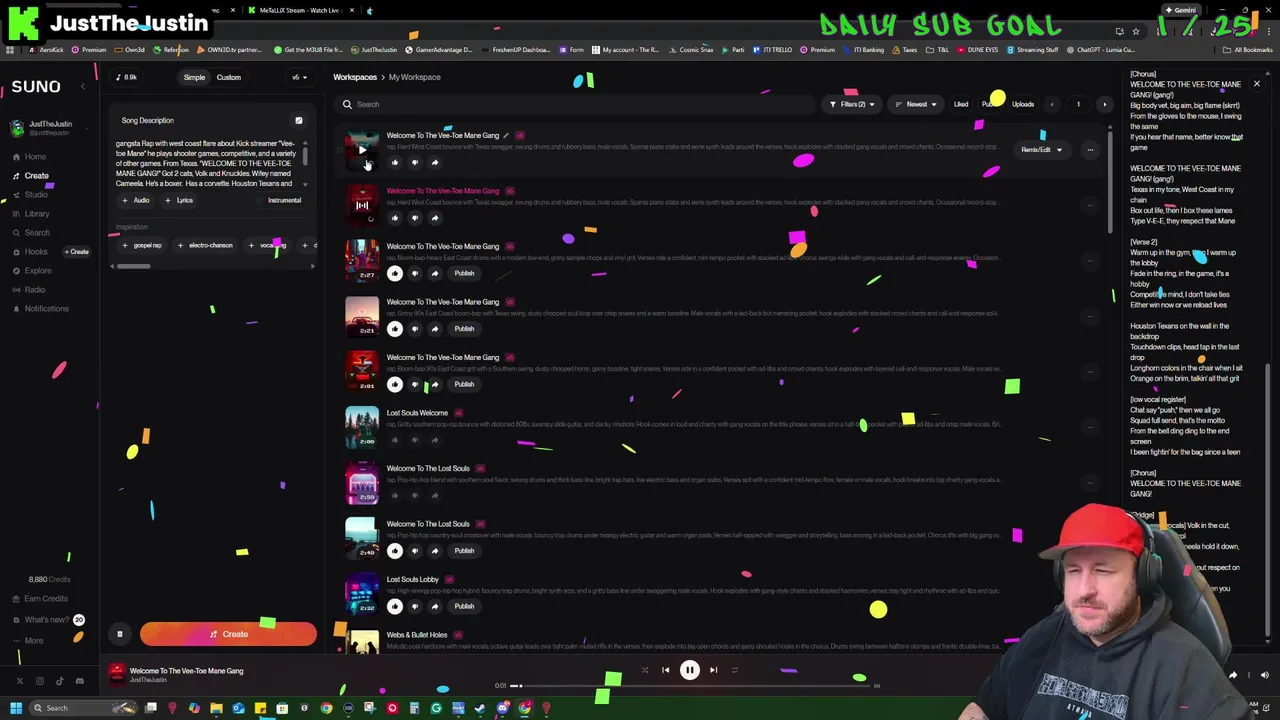Image resolution: width=1280 pixels, height=720 pixels.
Task: Seek on the playback progress bar
Action: coord(690,686)
